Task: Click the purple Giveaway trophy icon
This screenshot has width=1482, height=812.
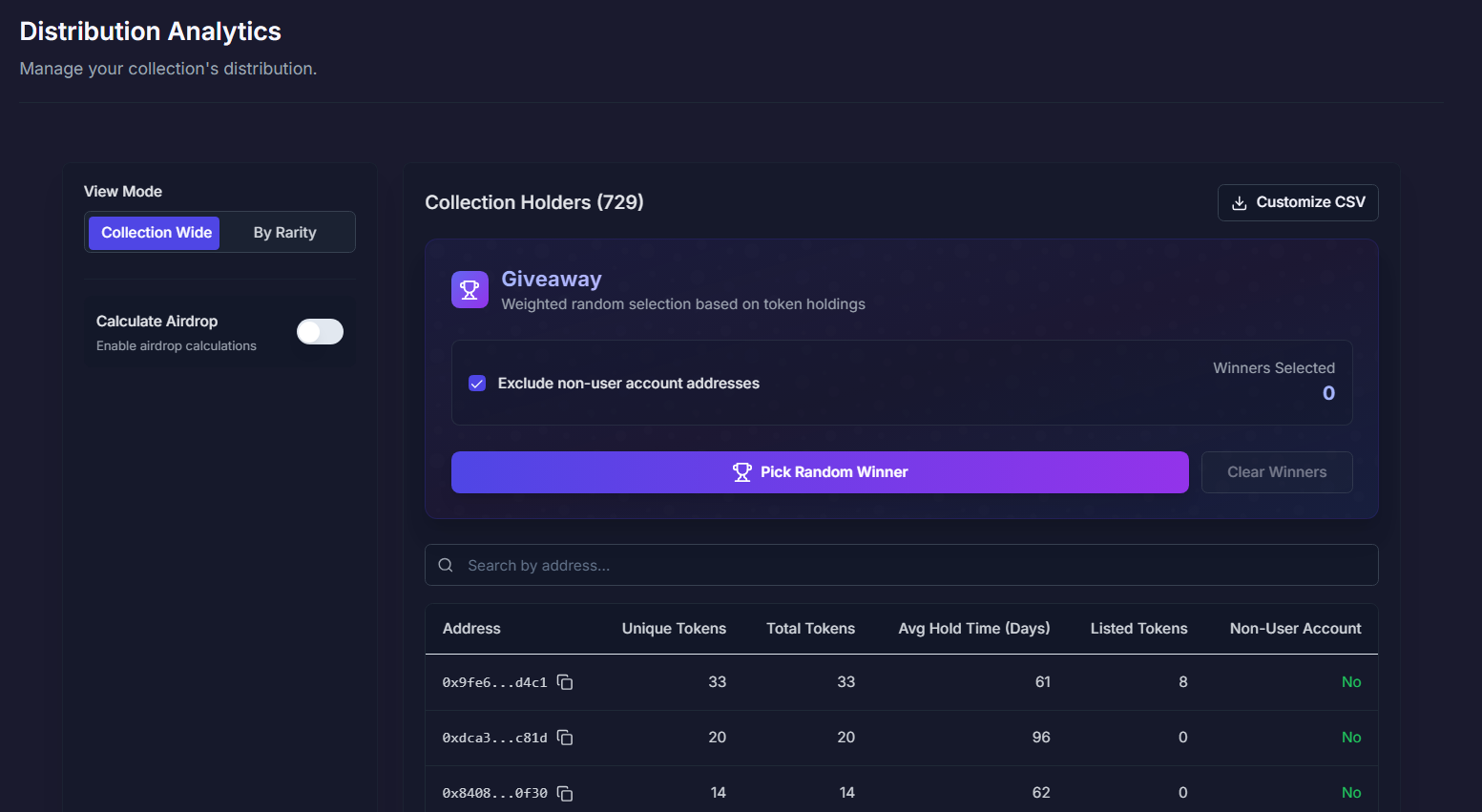Action: pyautogui.click(x=470, y=290)
